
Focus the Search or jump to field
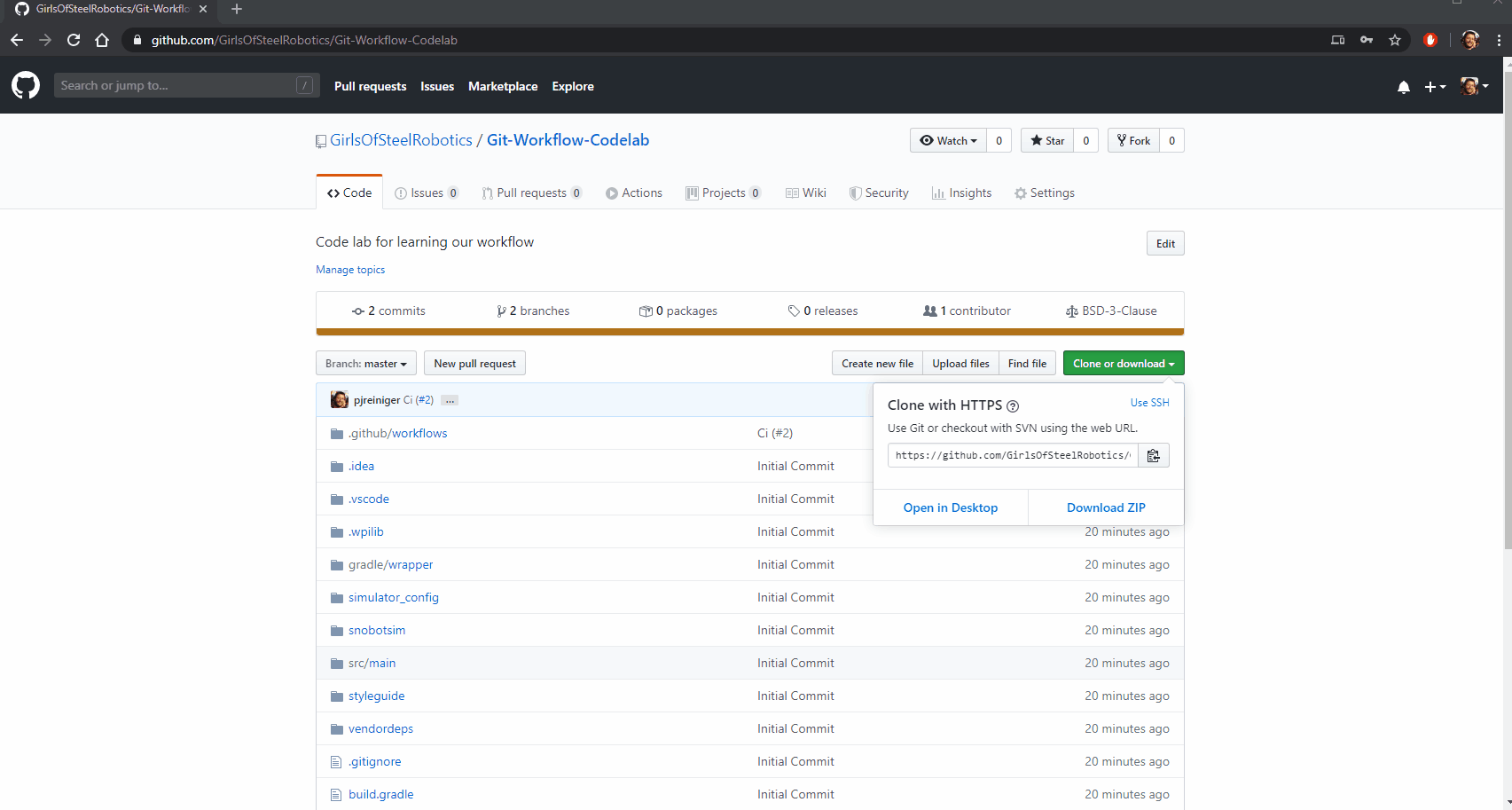coord(186,85)
